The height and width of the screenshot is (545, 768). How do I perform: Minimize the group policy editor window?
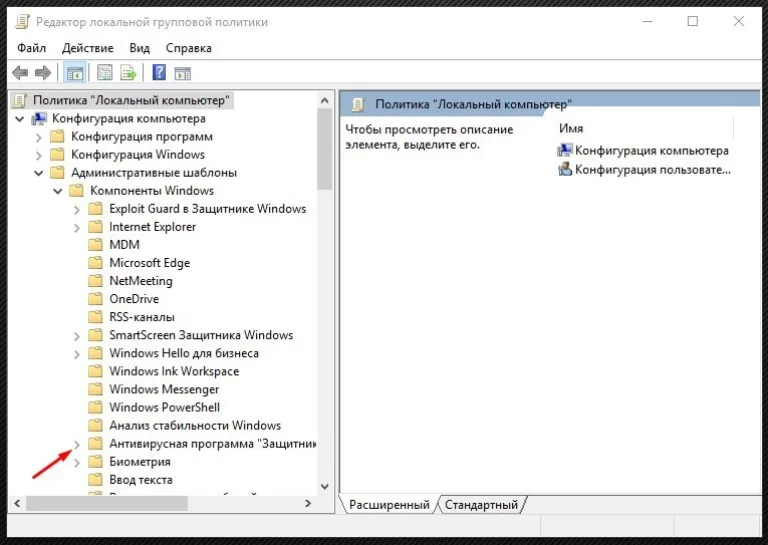pos(648,21)
